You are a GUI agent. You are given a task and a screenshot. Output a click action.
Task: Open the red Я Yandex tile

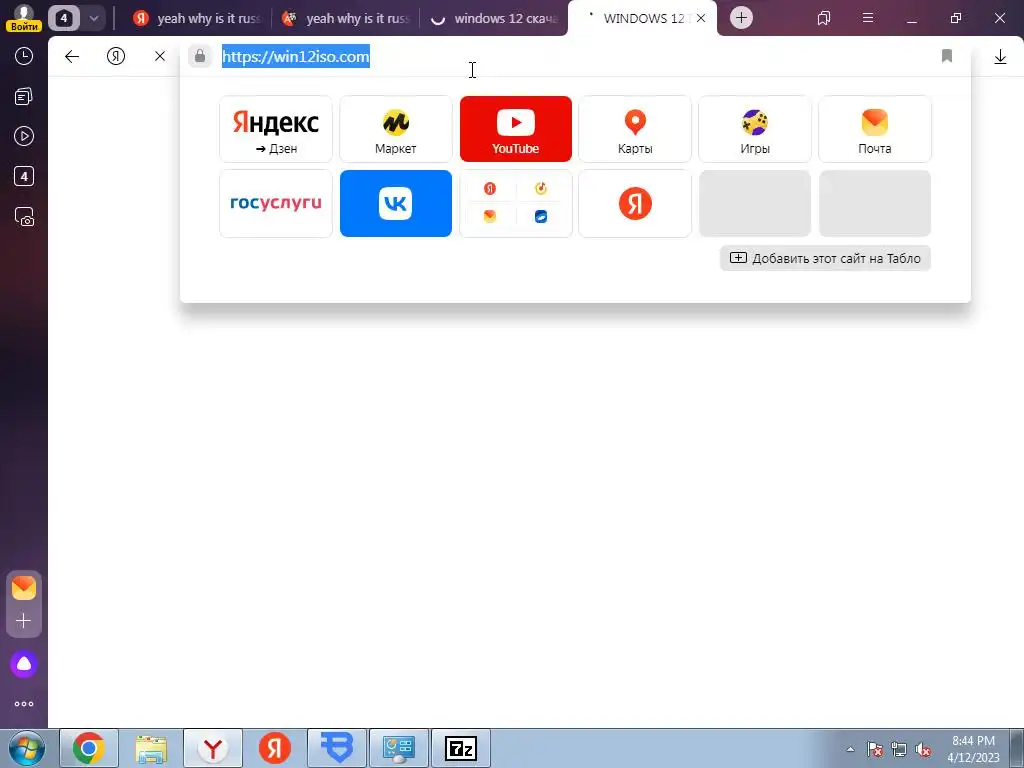click(635, 203)
